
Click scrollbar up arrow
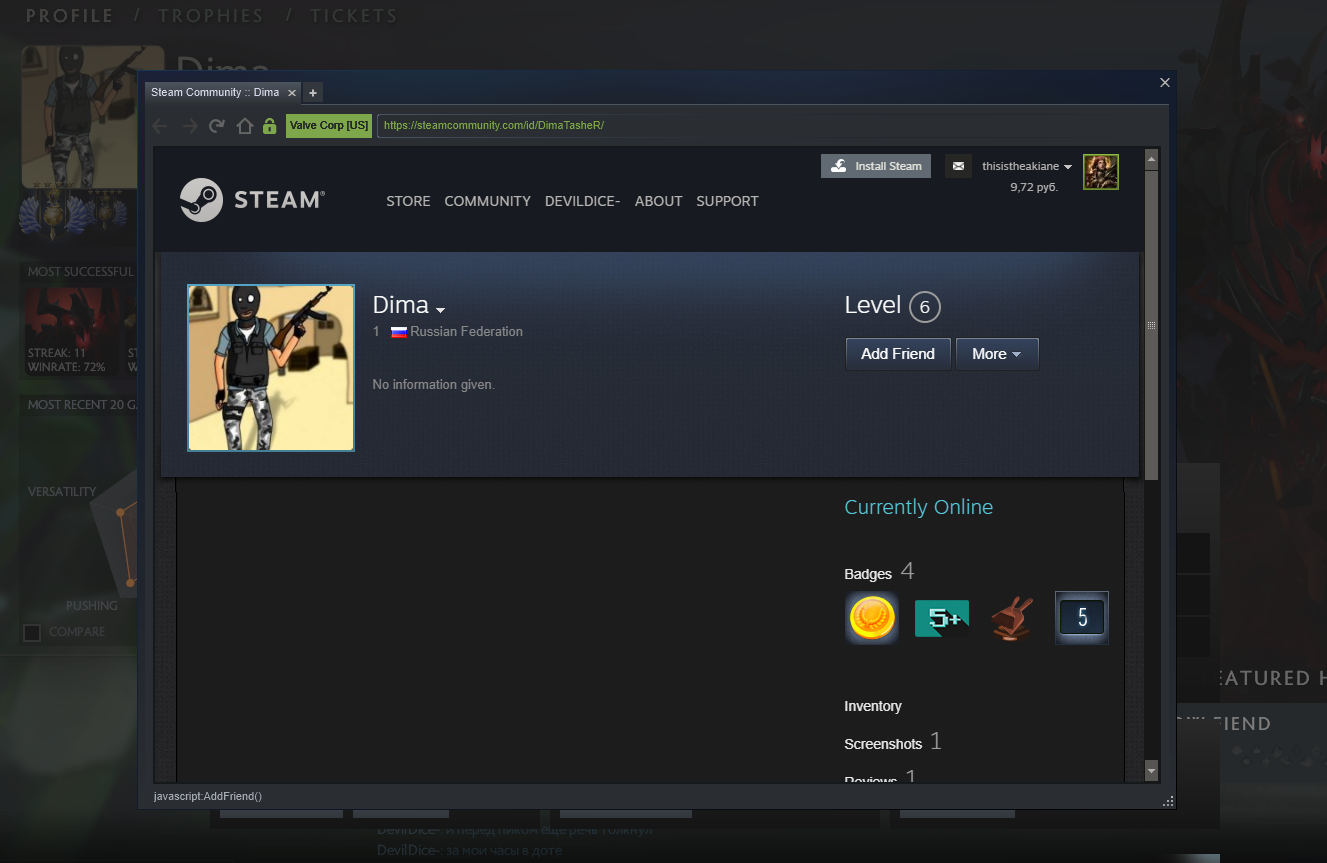[x=1151, y=159]
